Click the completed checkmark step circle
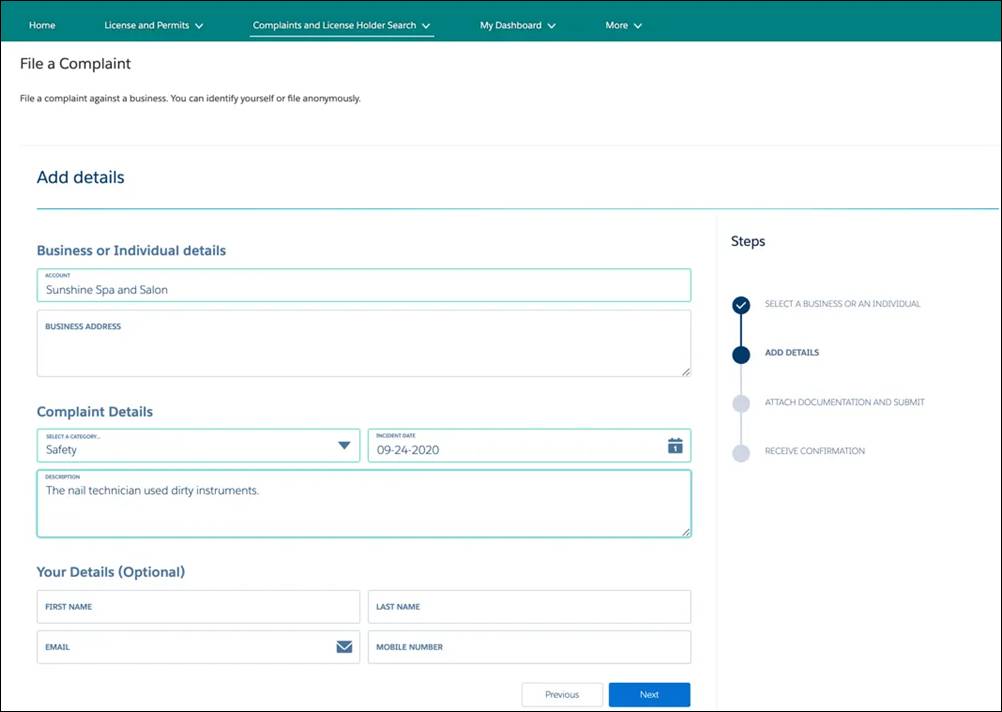 (x=741, y=305)
